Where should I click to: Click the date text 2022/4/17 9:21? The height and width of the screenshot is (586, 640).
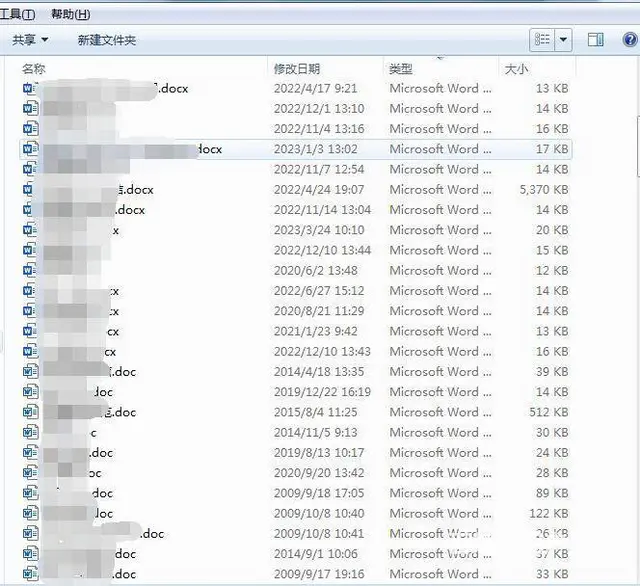[x=316, y=89]
